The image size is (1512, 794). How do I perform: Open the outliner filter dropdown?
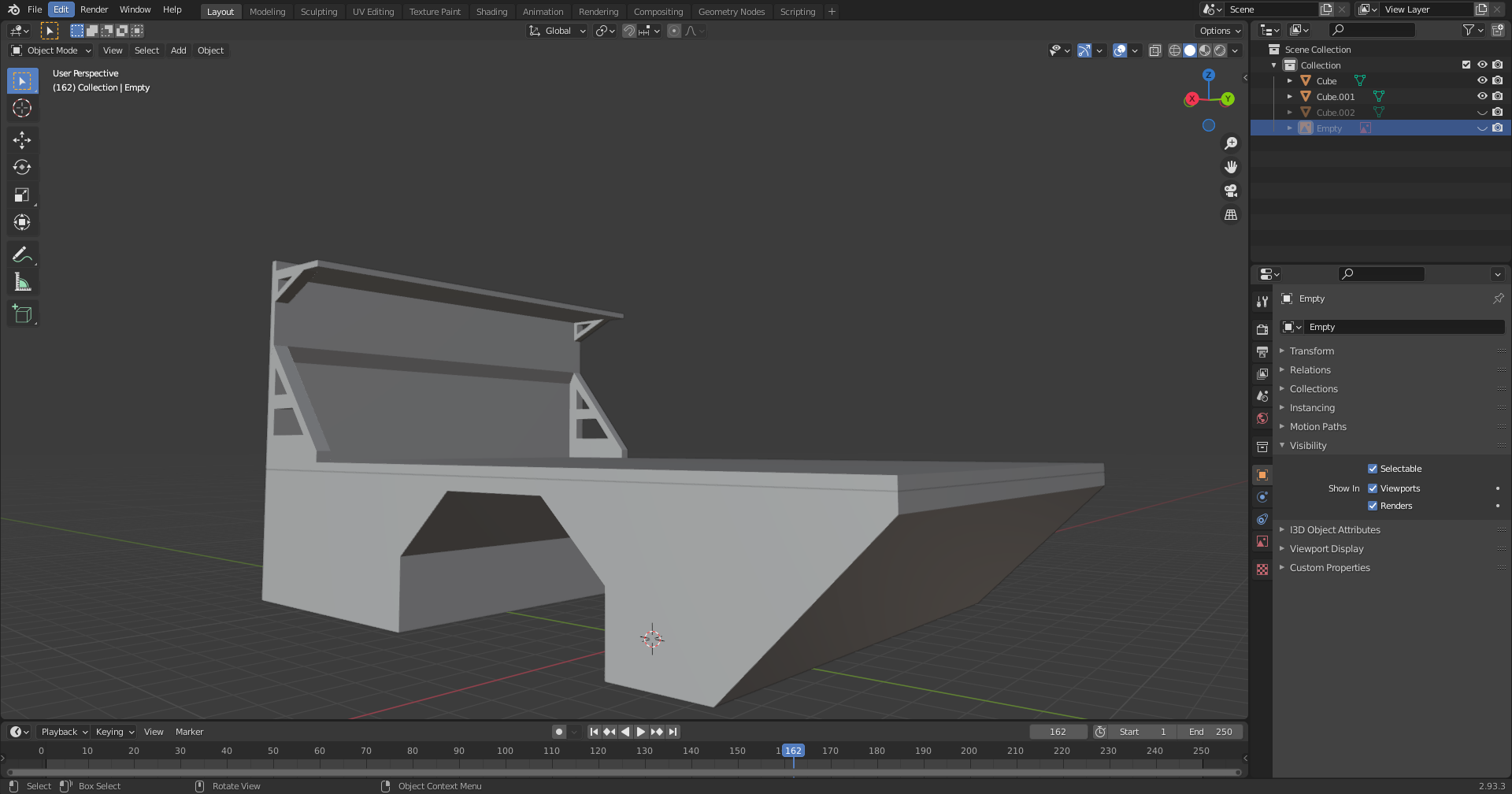tap(1473, 30)
